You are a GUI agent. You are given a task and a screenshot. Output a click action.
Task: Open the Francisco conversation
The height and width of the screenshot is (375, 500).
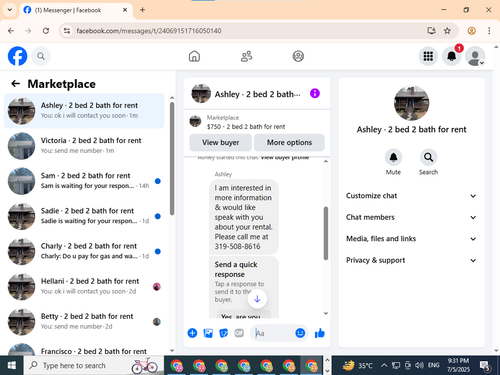click(x=84, y=348)
